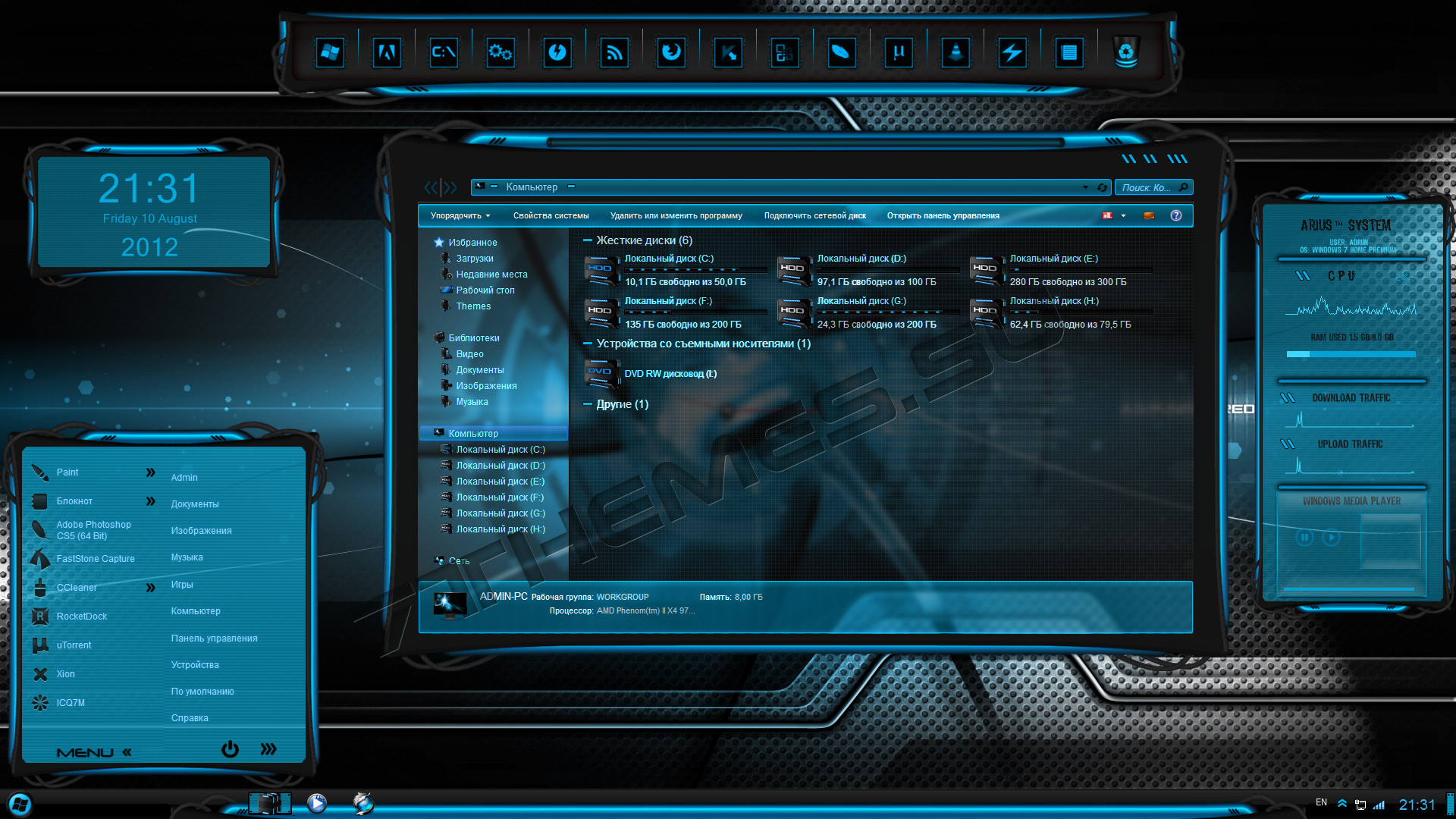This screenshot has height=819, width=1456.
Task: Open Свойства системы menu item
Action: [549, 216]
